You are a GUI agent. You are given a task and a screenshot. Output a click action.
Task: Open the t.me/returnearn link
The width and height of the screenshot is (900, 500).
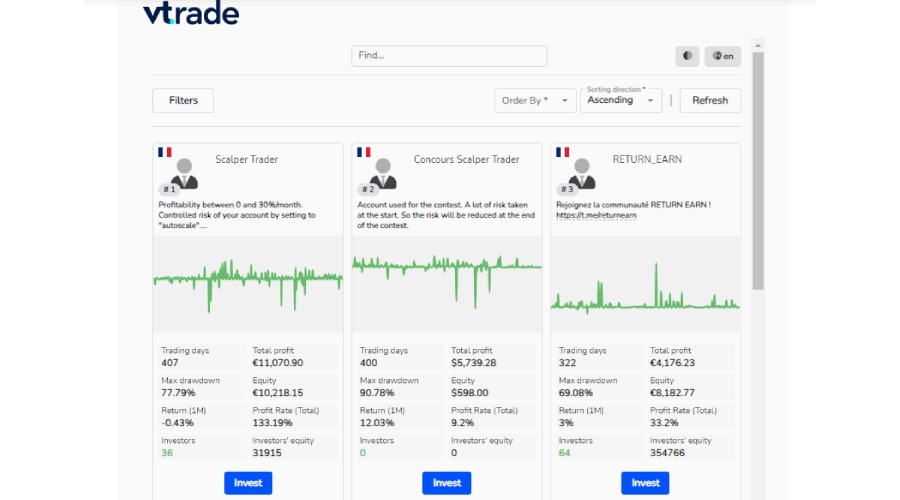[596, 215]
